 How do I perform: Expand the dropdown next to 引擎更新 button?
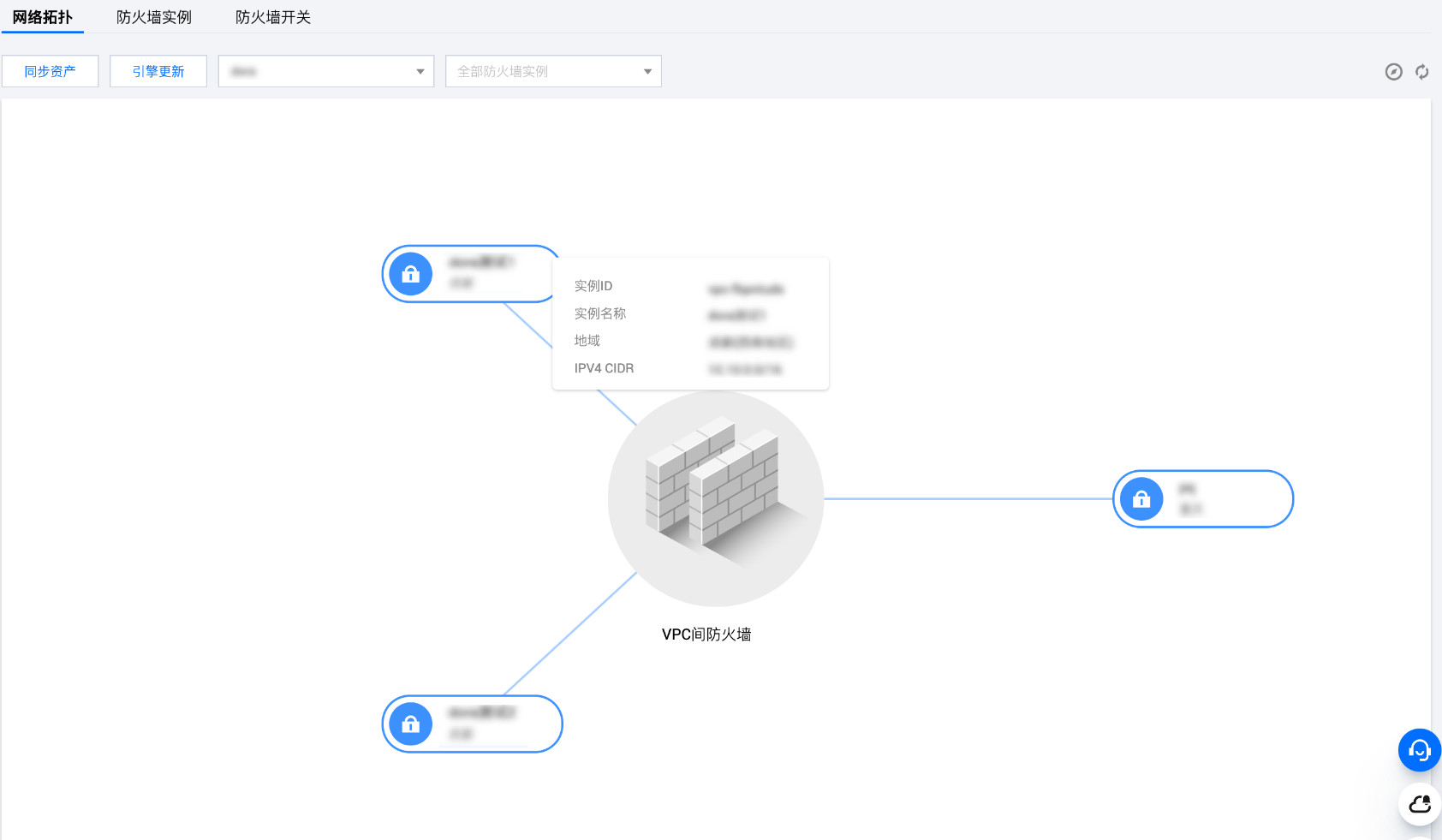(x=325, y=72)
